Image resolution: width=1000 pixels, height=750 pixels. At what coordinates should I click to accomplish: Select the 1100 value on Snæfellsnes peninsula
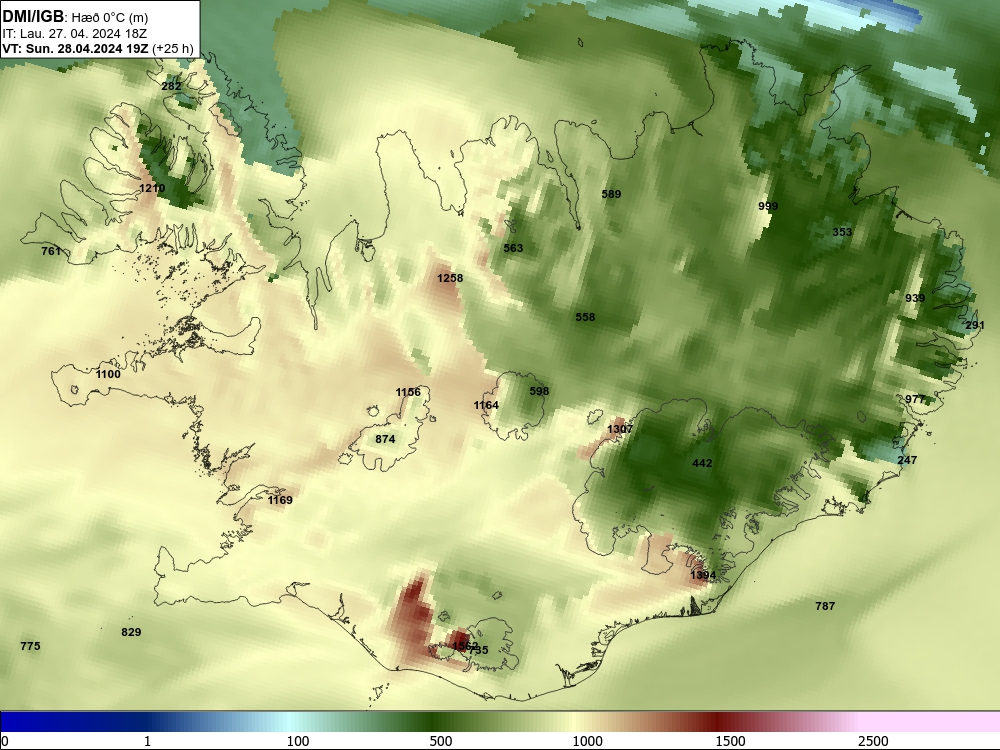click(108, 374)
